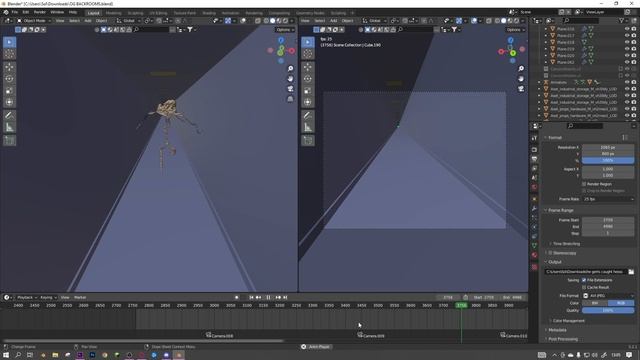Open the Global transform orientation dropdown left
The image size is (640, 360).
point(129,20)
